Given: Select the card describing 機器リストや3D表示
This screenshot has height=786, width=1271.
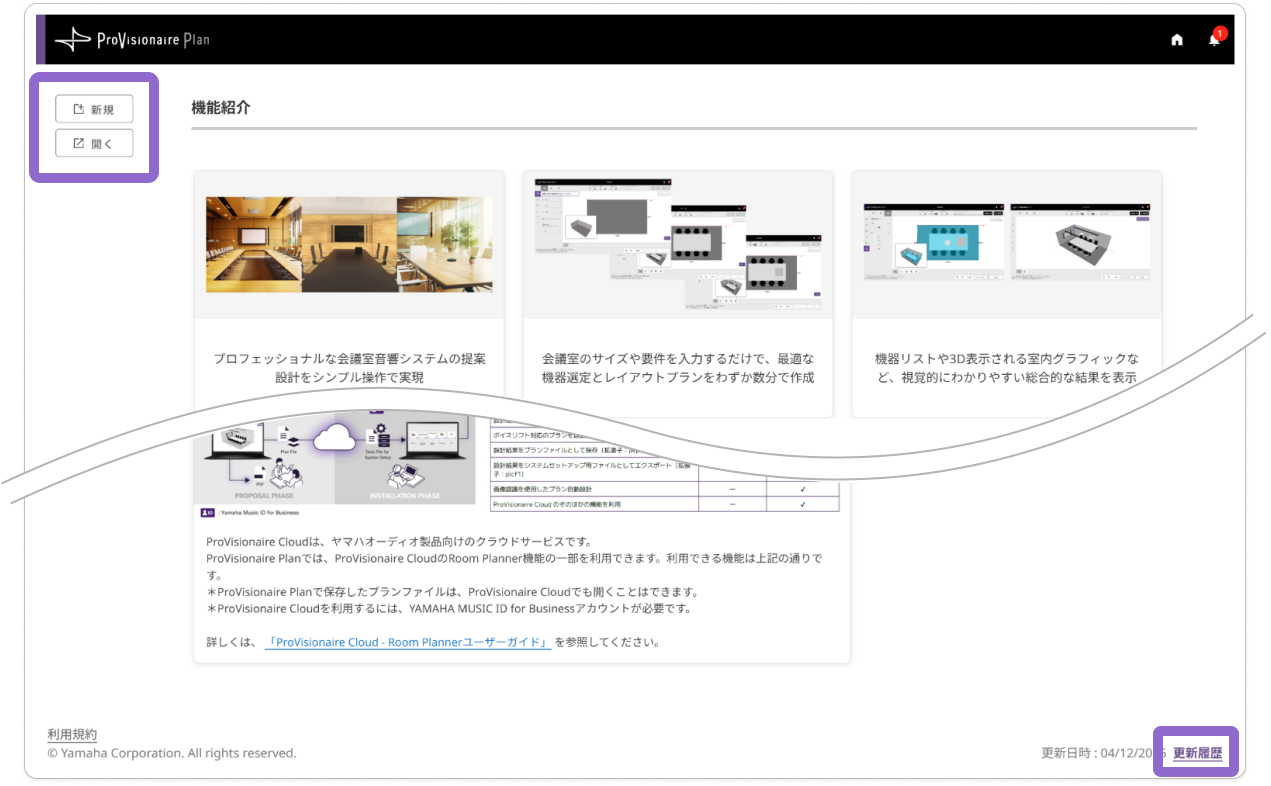Looking at the screenshot, I should (1007, 294).
